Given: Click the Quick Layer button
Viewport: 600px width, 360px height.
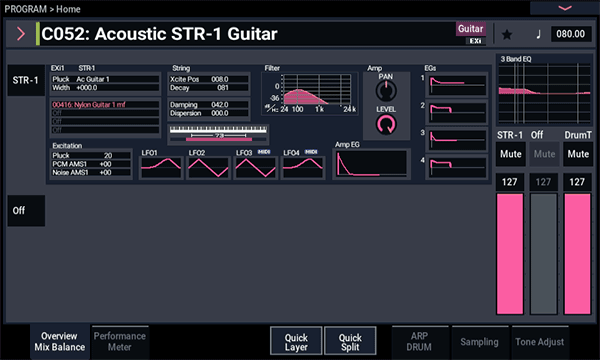Looking at the screenshot, I should tap(296, 342).
